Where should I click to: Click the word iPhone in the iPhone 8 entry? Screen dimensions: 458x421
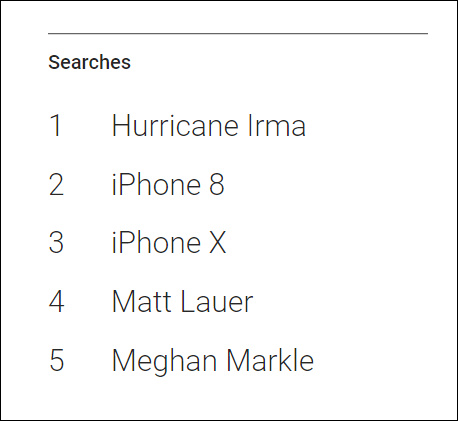pyautogui.click(x=156, y=184)
